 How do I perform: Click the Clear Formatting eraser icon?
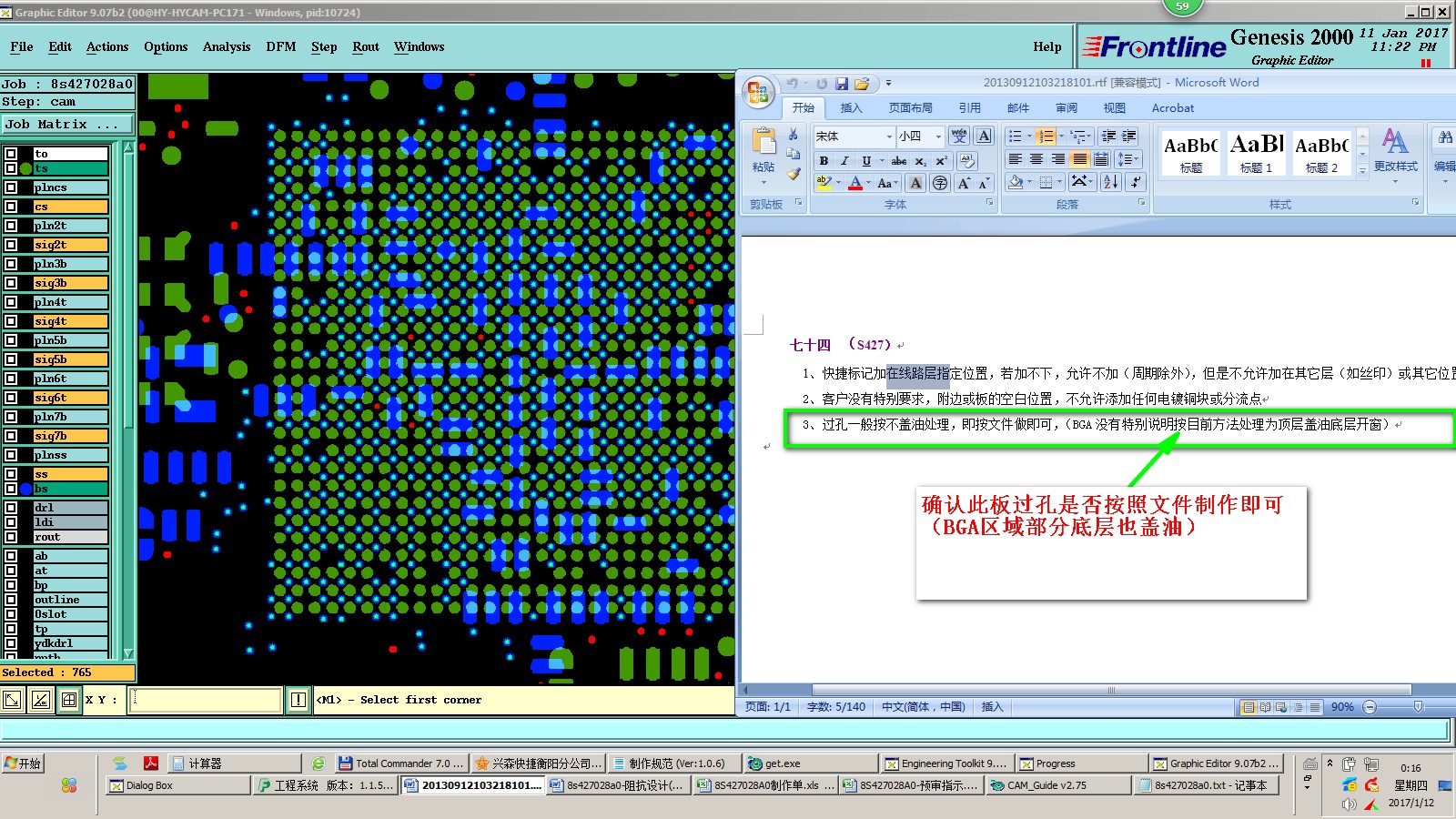pyautogui.click(x=966, y=161)
